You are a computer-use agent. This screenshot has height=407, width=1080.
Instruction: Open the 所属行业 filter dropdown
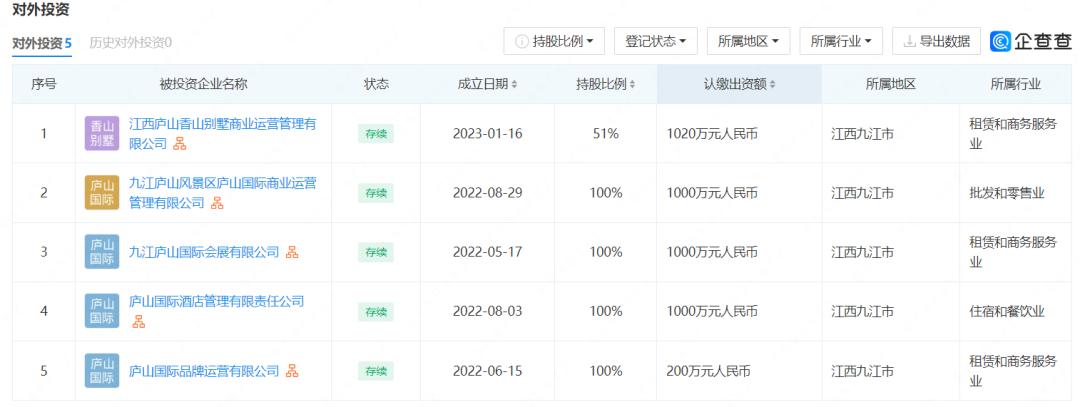[x=841, y=41]
